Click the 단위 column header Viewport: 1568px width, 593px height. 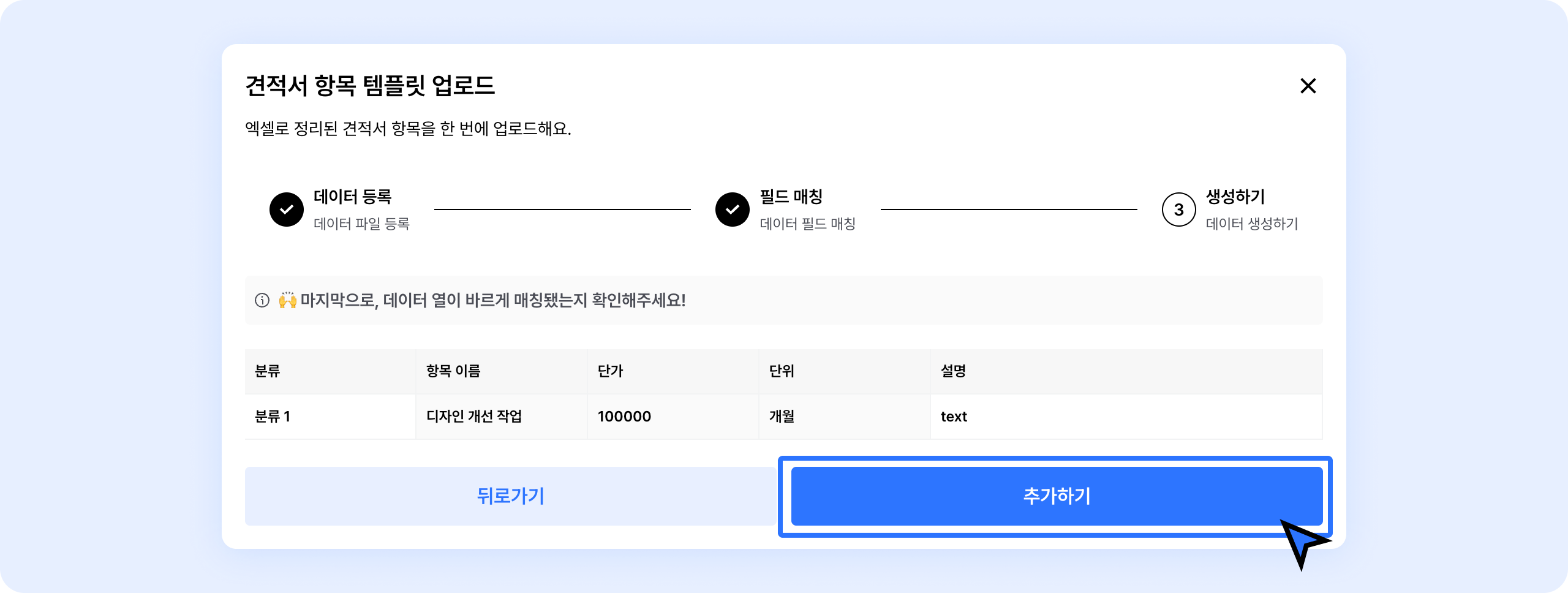pyautogui.click(x=782, y=371)
